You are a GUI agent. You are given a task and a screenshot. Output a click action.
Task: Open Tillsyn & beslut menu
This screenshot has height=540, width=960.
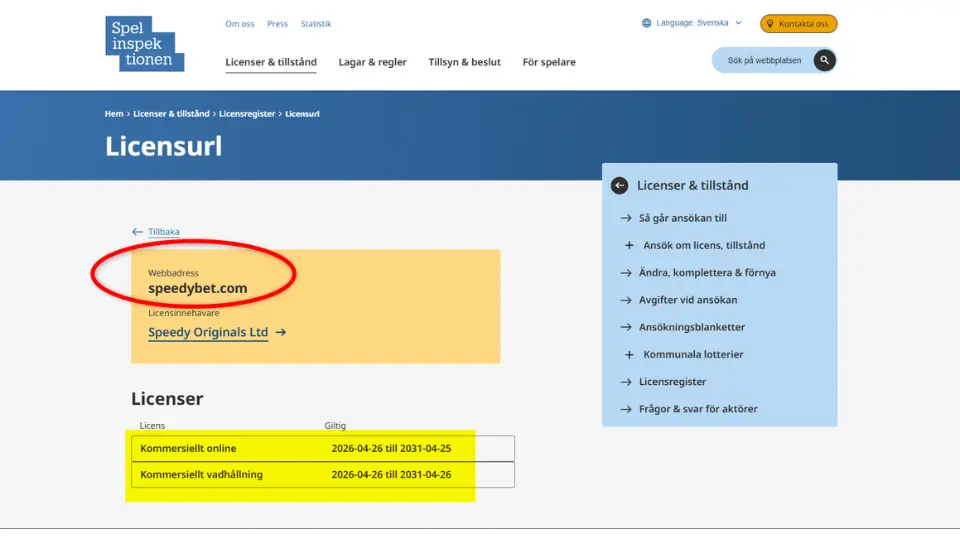pos(464,62)
